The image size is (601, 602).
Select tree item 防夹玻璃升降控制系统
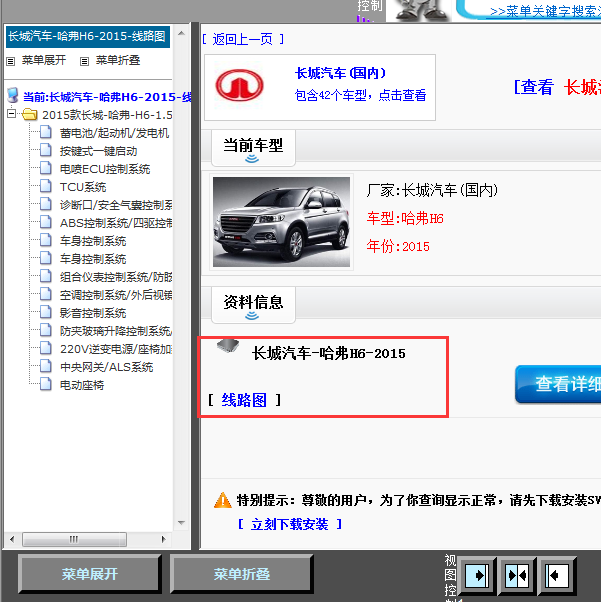tap(116, 331)
